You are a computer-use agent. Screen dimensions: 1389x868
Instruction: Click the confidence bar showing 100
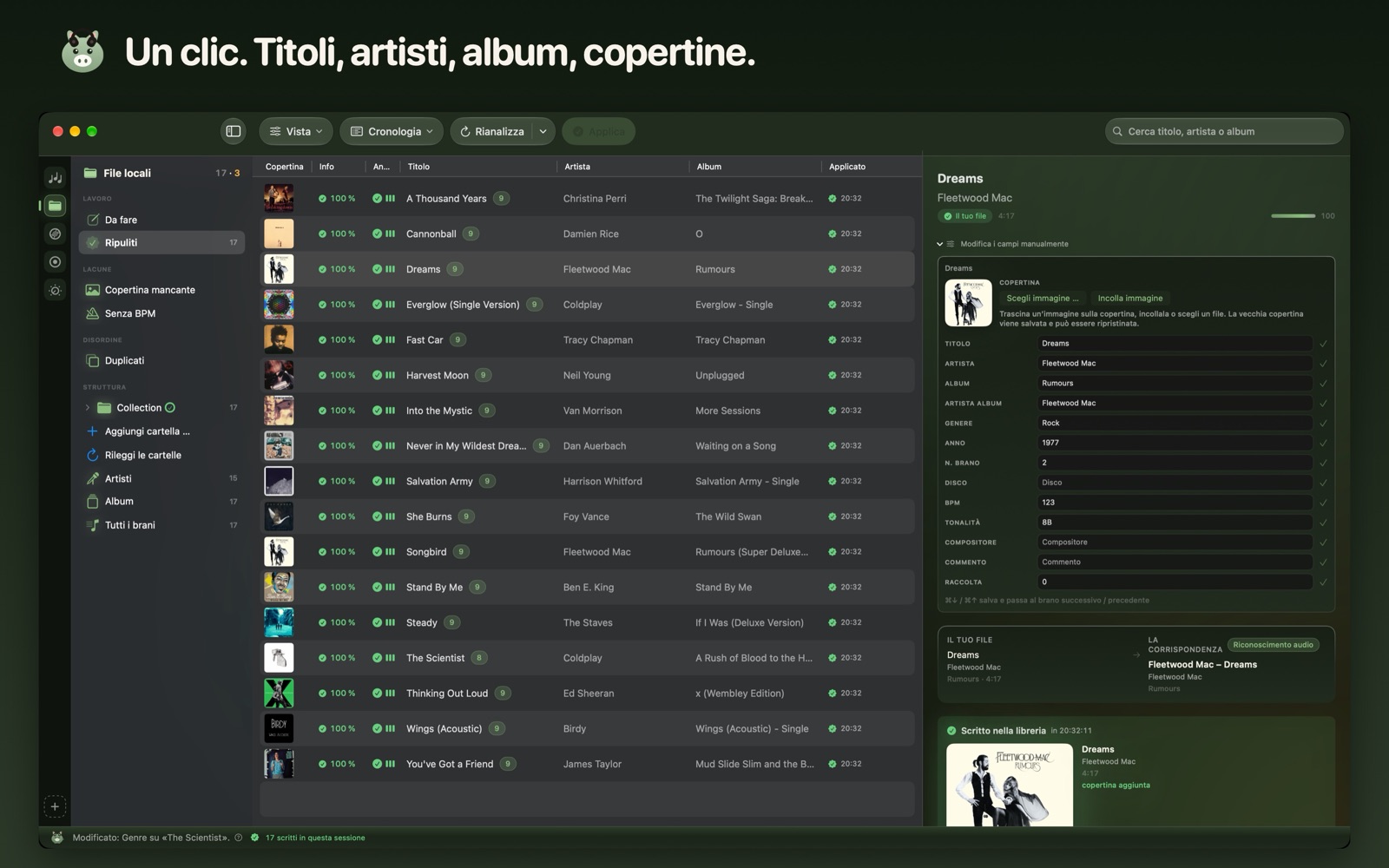1294,216
